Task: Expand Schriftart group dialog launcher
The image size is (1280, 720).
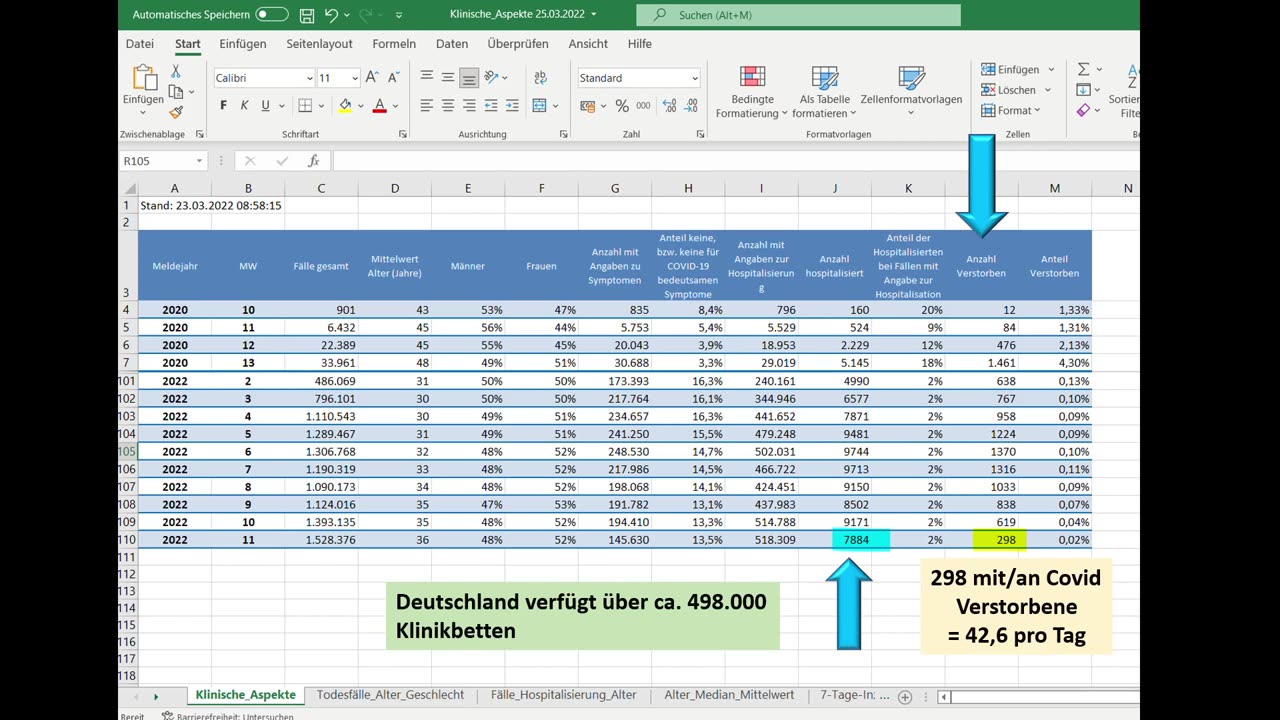Action: 403,134
